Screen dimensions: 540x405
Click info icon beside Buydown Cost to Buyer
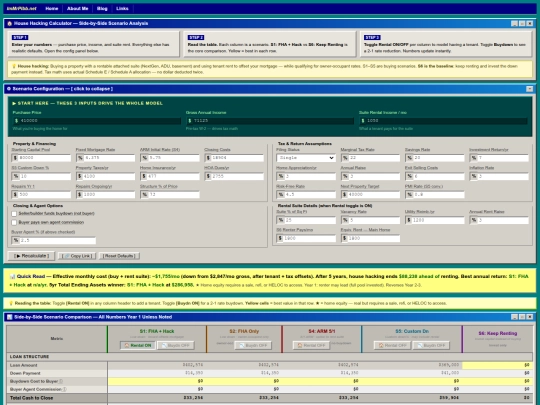pos(61,381)
